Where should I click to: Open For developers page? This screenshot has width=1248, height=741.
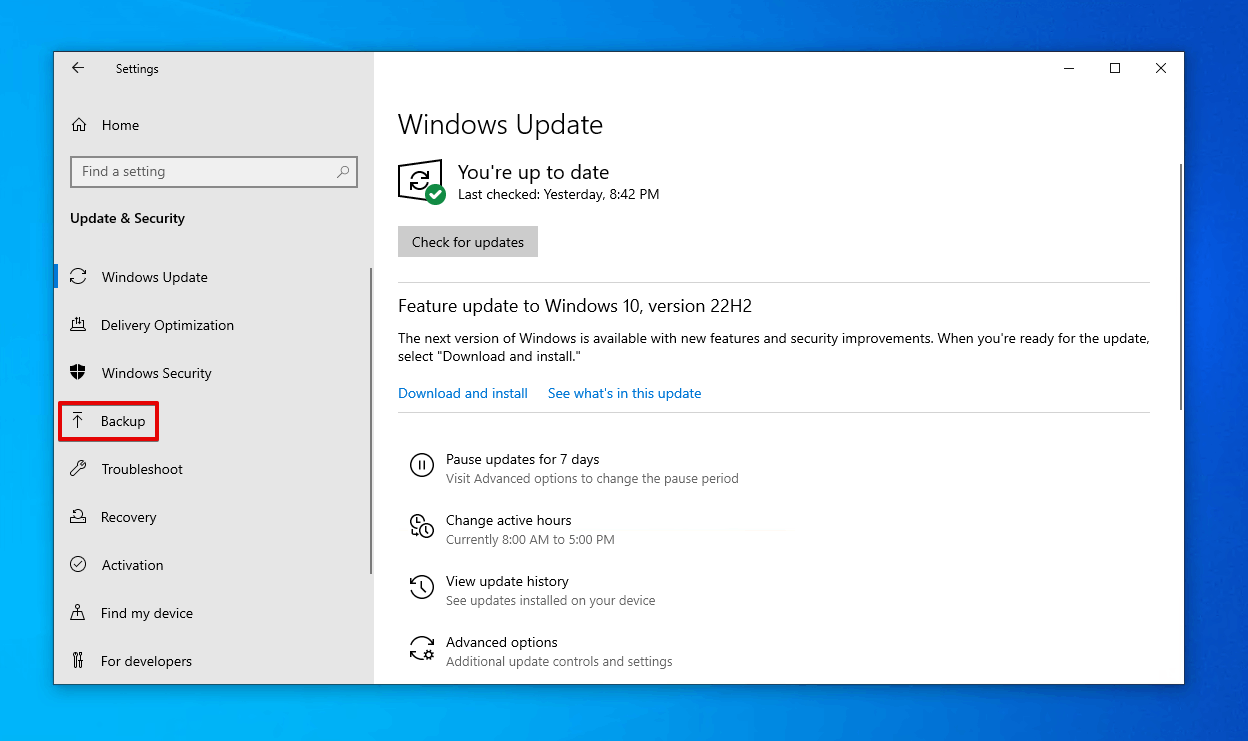pyautogui.click(x=146, y=661)
